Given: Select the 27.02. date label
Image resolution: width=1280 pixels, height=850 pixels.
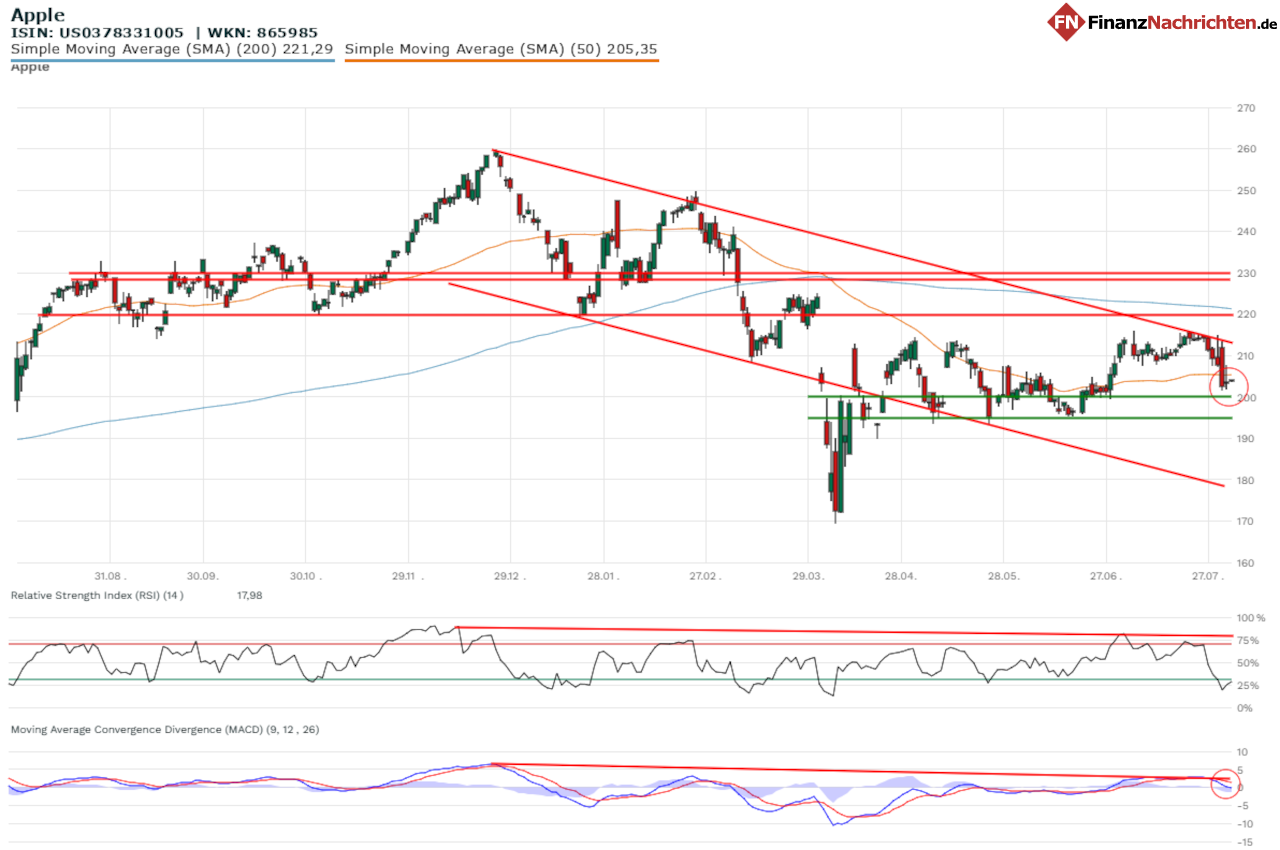Looking at the screenshot, I should [x=705, y=576].
